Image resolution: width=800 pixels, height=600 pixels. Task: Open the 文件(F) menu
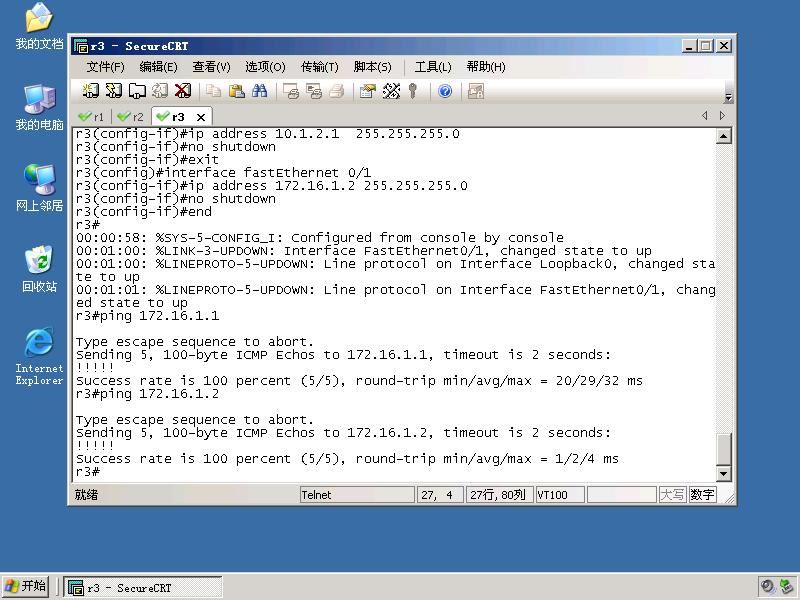coord(105,67)
